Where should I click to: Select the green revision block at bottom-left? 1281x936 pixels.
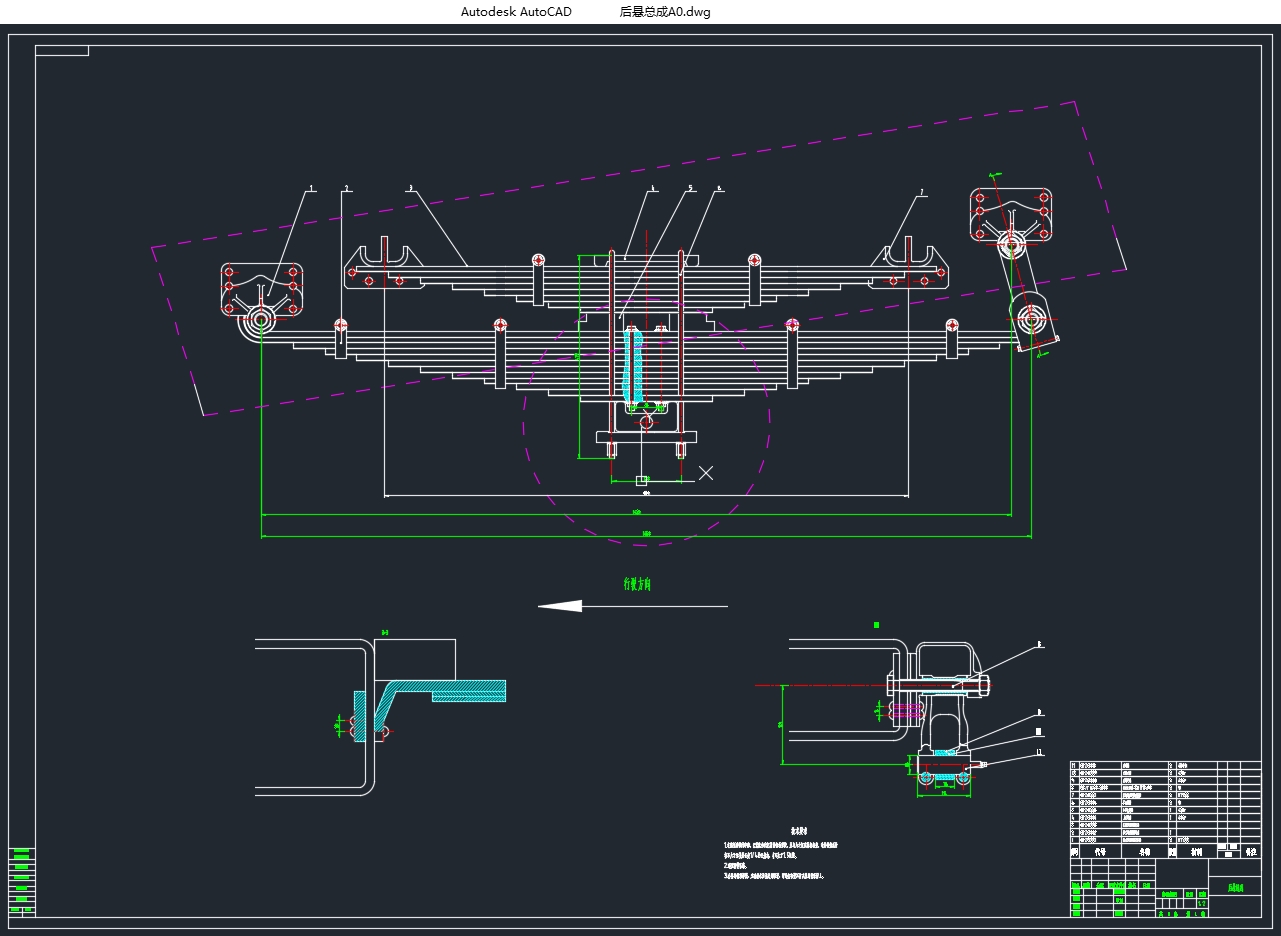tap(21, 881)
